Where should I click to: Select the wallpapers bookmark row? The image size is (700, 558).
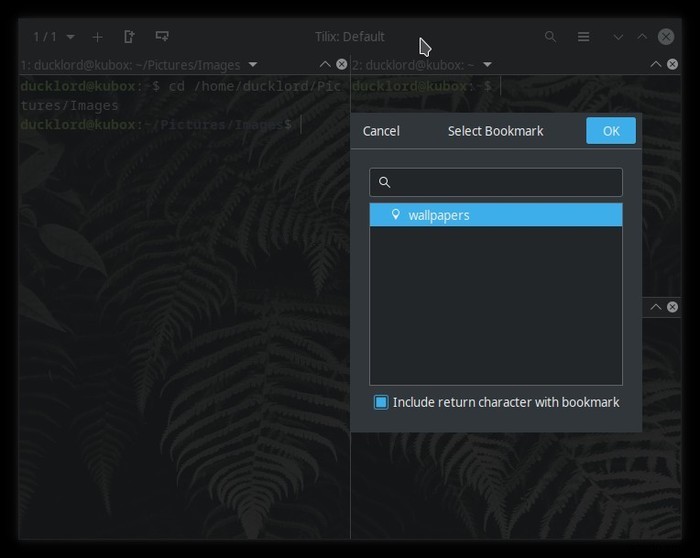point(496,215)
